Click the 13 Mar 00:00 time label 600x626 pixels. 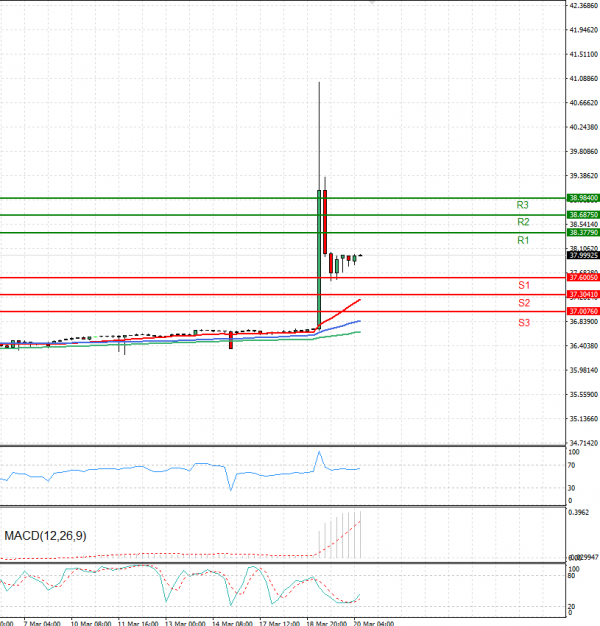click(x=185, y=623)
